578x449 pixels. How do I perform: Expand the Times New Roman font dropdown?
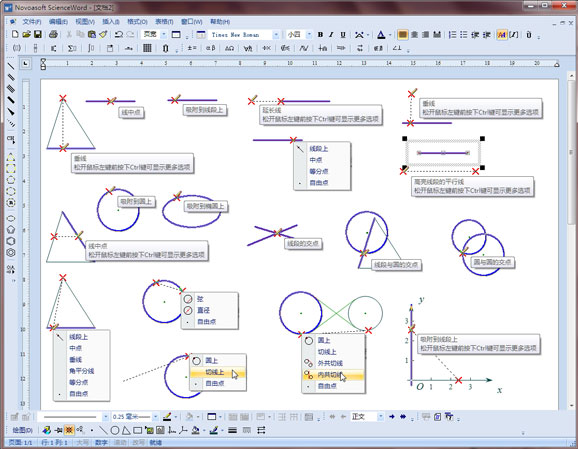pos(276,35)
